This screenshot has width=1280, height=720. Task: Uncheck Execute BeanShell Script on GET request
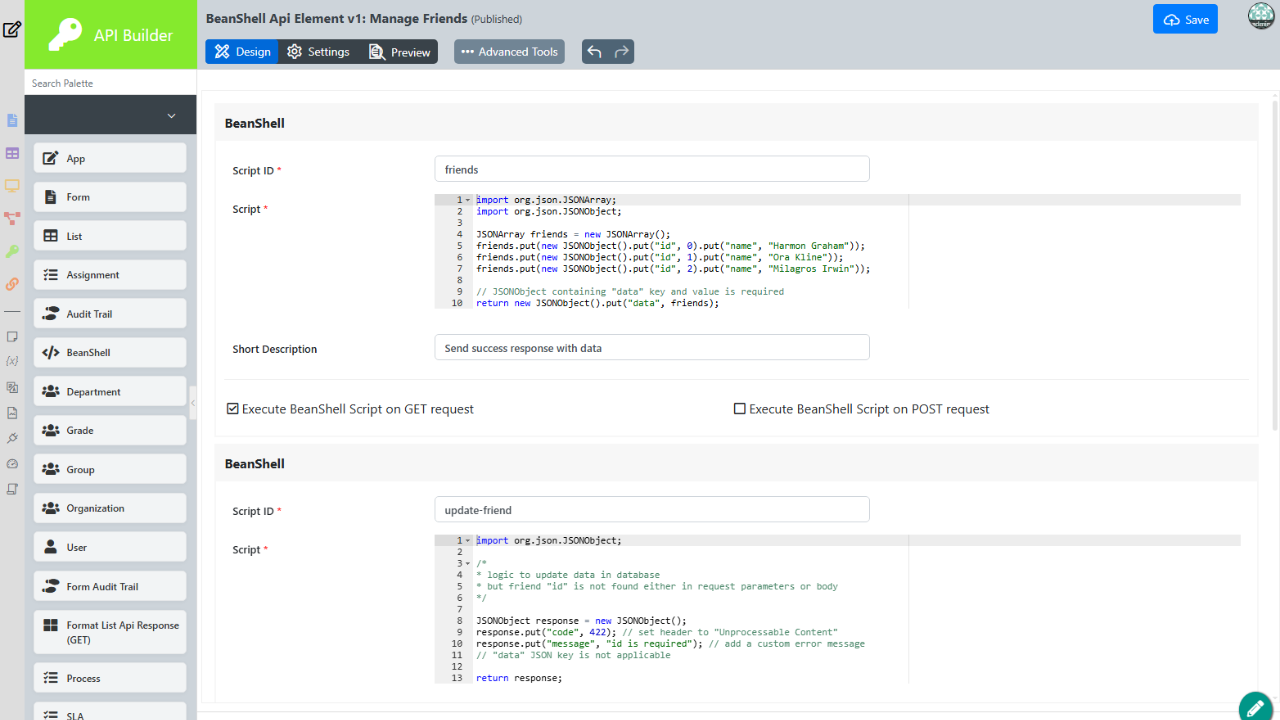(233, 409)
